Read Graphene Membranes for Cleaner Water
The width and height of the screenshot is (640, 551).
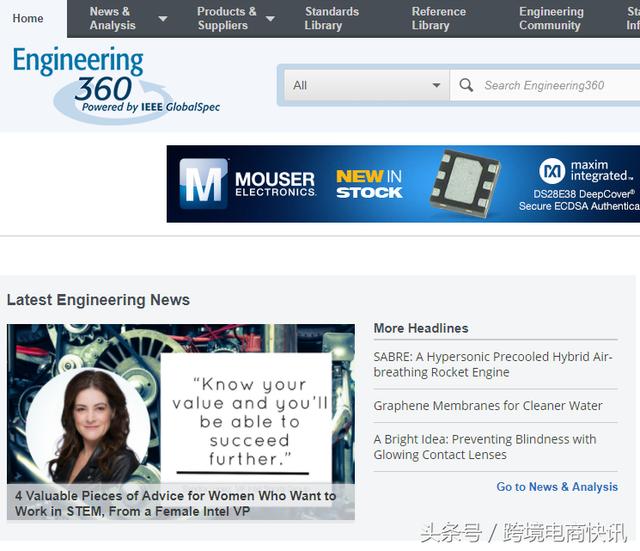pyautogui.click(x=488, y=406)
